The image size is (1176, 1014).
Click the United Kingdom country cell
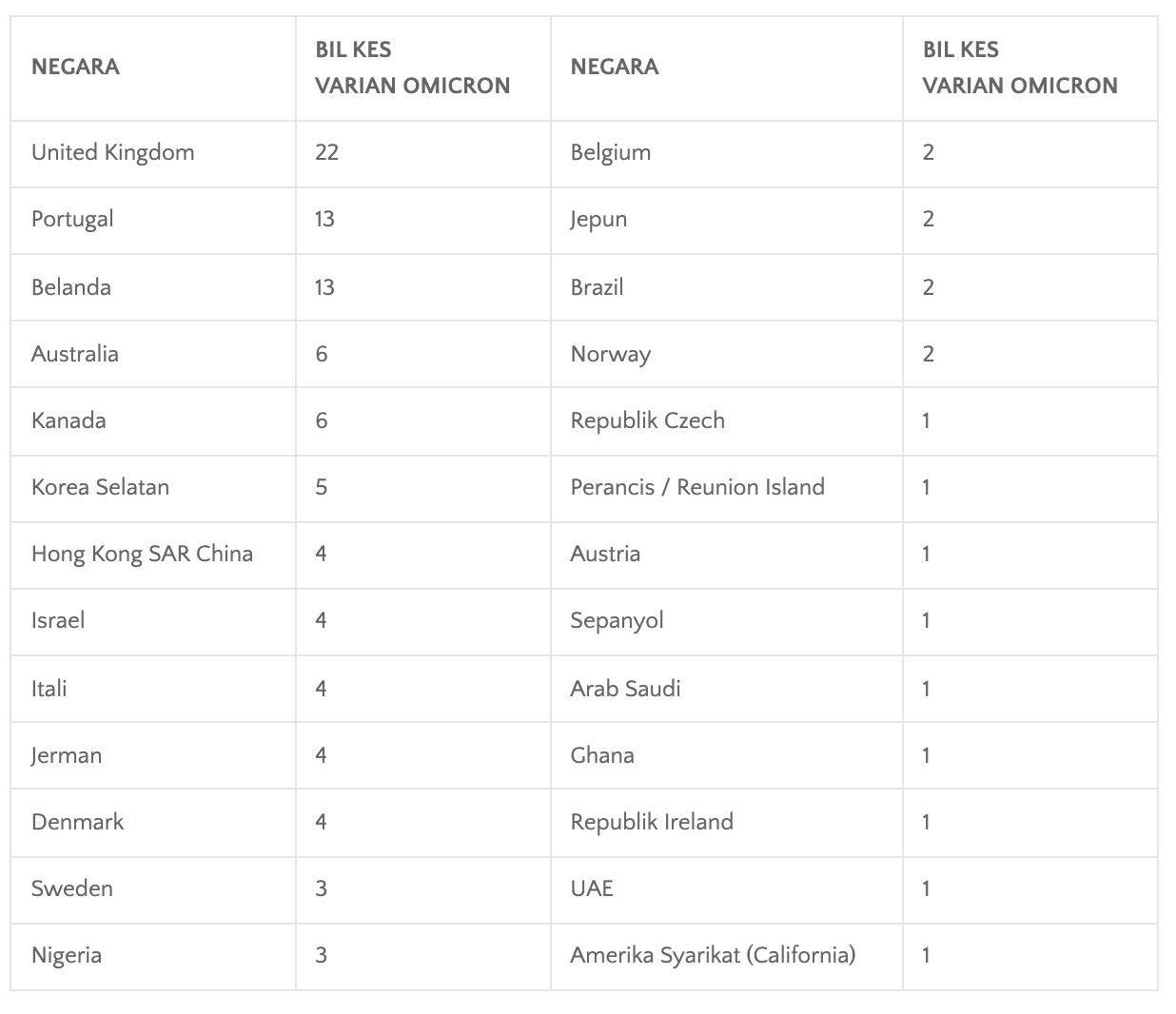tap(112, 153)
